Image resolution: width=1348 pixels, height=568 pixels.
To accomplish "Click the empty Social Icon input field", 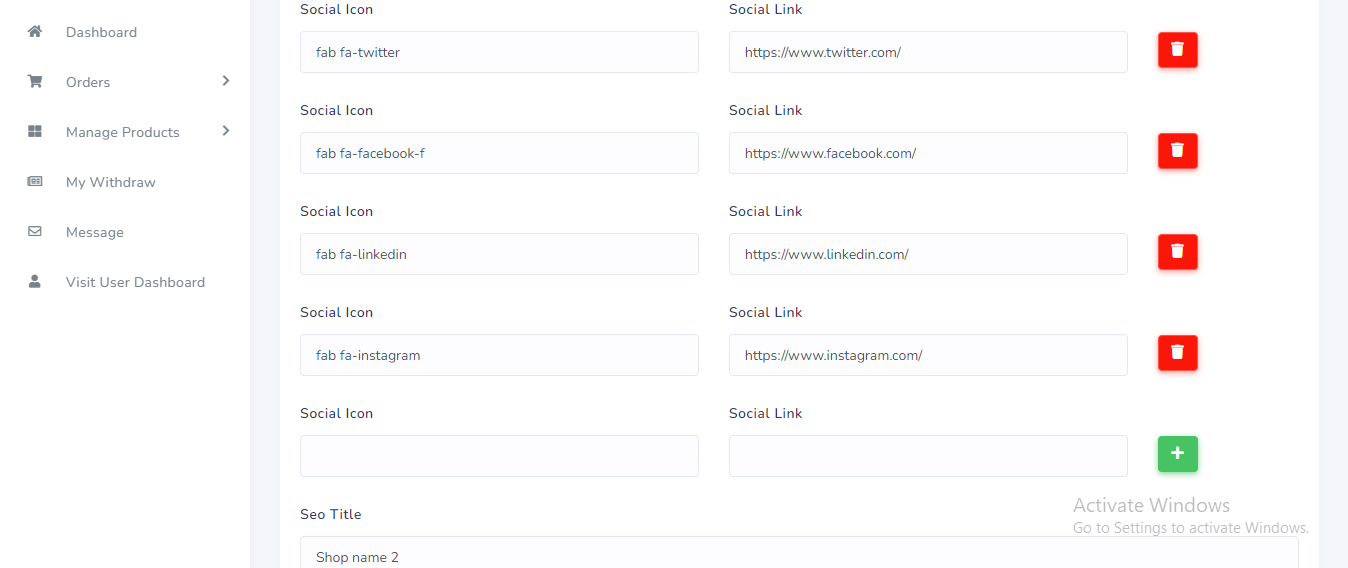I will click(x=499, y=456).
